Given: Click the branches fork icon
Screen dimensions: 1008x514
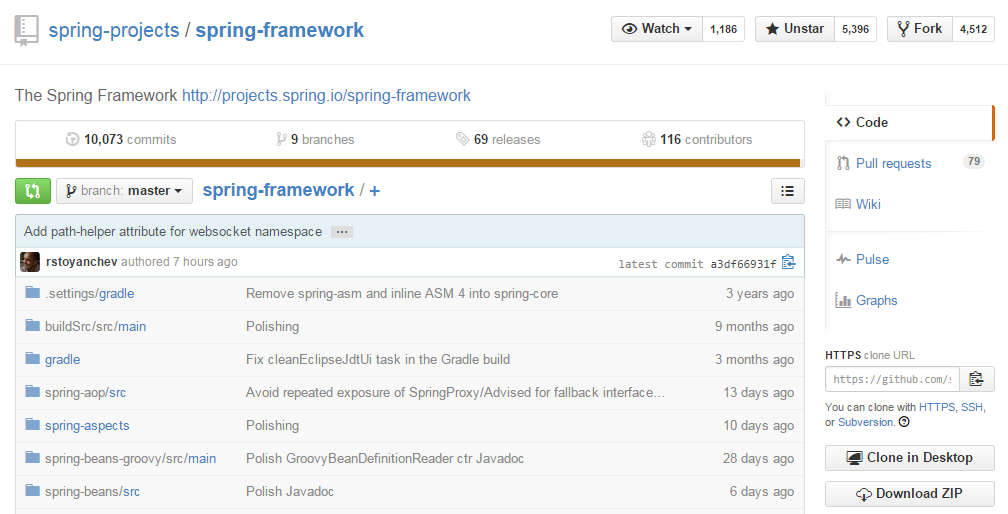Looking at the screenshot, I should click(x=281, y=139).
